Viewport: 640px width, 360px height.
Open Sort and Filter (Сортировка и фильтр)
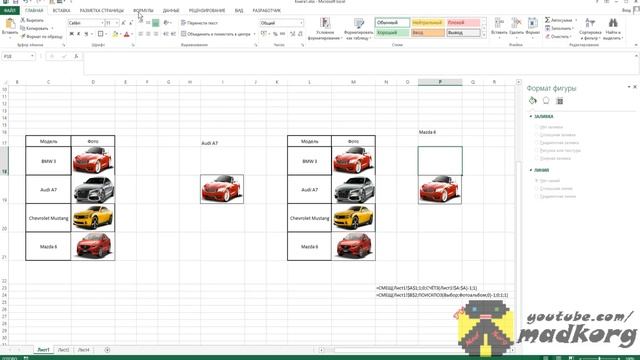(590, 29)
